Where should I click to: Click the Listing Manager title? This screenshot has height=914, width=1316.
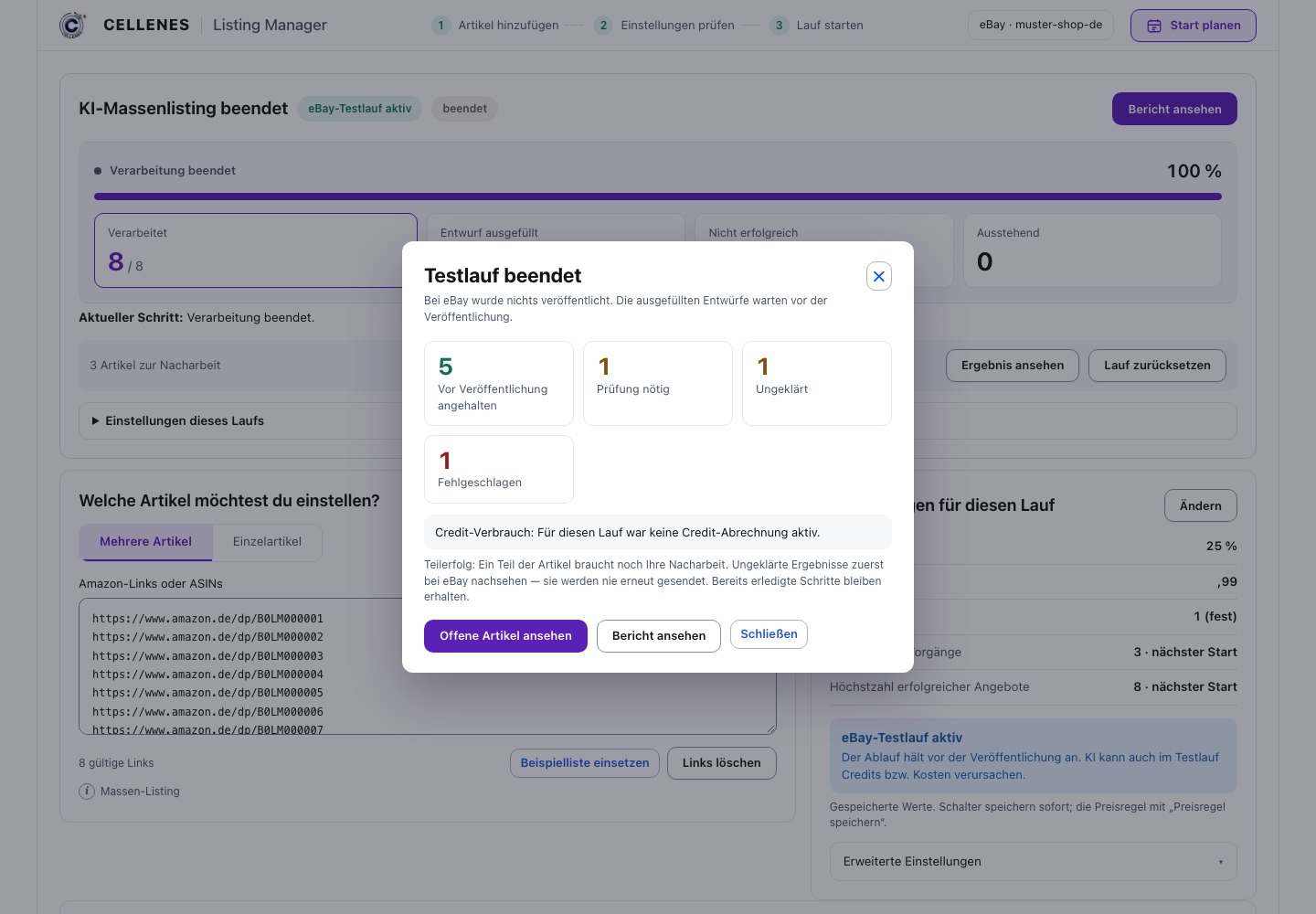[270, 26]
